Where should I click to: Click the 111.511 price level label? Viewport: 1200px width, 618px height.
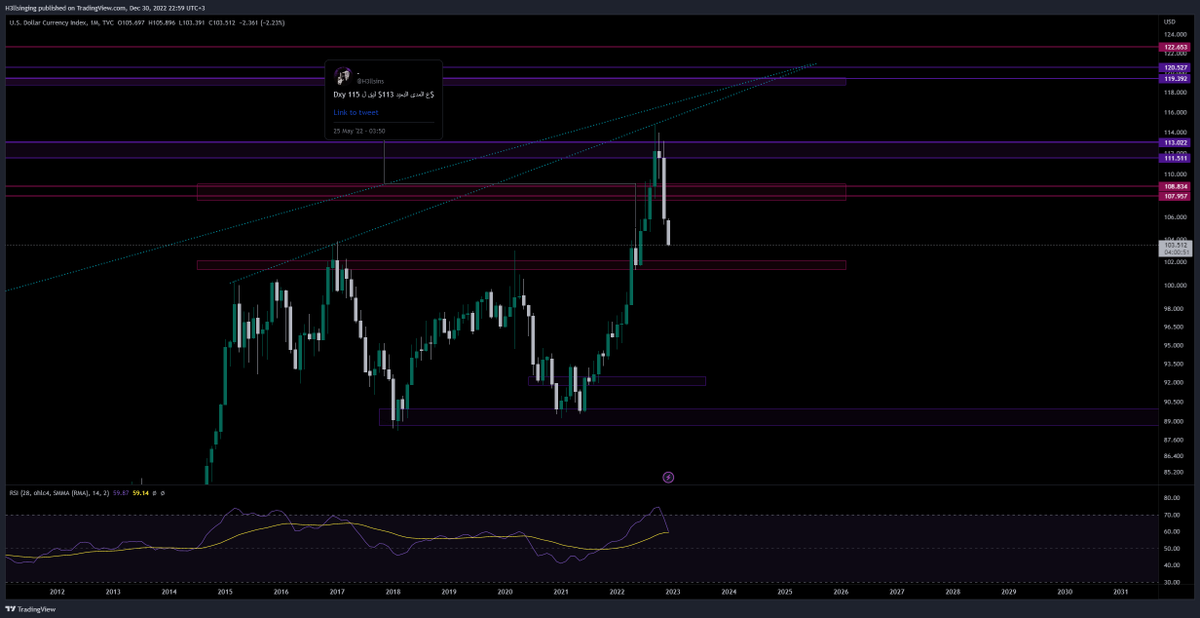pos(1175,158)
